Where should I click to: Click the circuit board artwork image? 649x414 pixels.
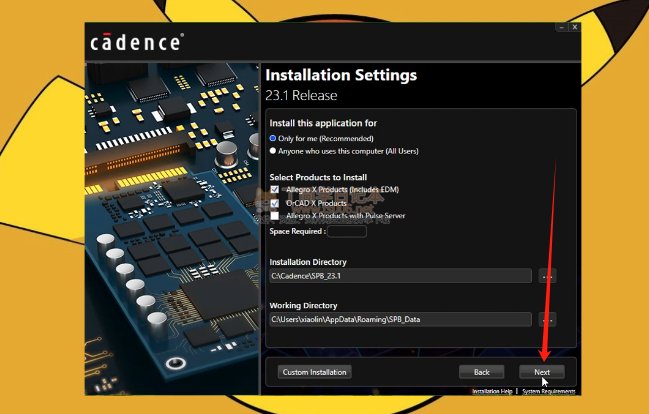pyautogui.click(x=172, y=229)
